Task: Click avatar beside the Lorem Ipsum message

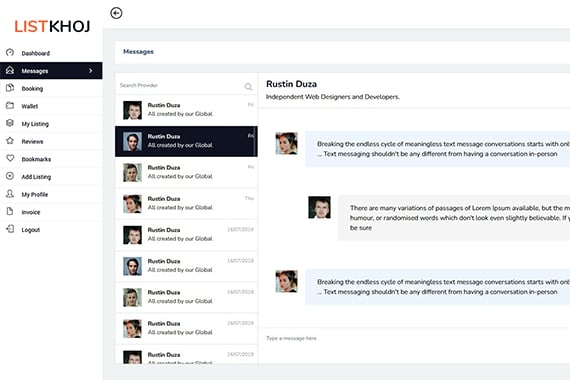Action: 319,207
